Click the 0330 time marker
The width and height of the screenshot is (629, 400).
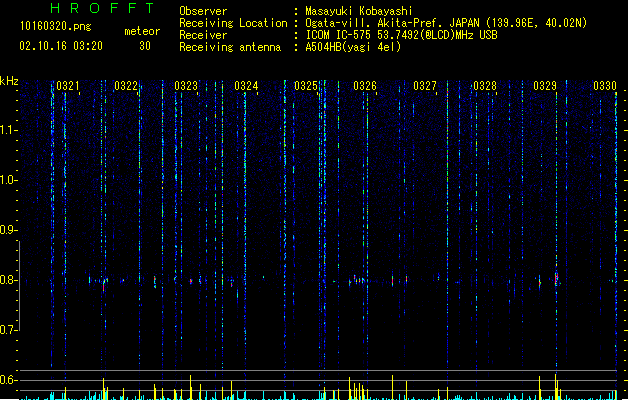[605, 86]
